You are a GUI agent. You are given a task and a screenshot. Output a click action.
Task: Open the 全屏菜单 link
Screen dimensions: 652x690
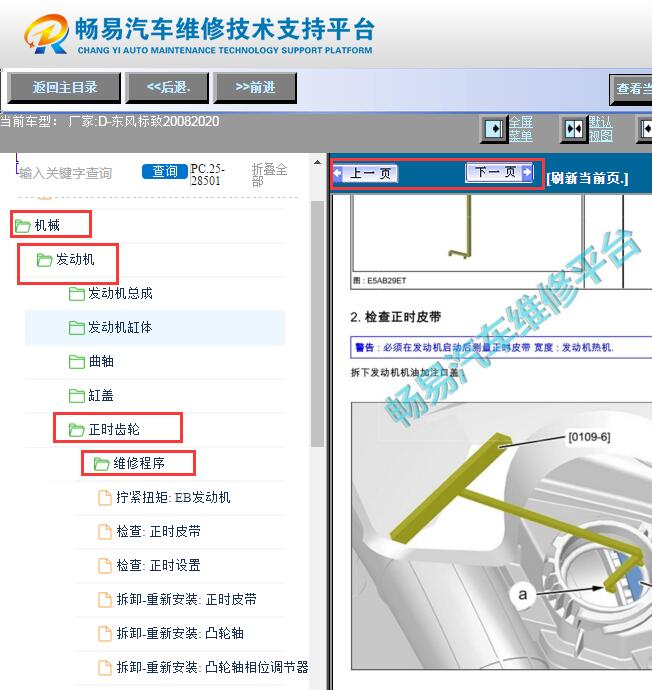(521, 129)
